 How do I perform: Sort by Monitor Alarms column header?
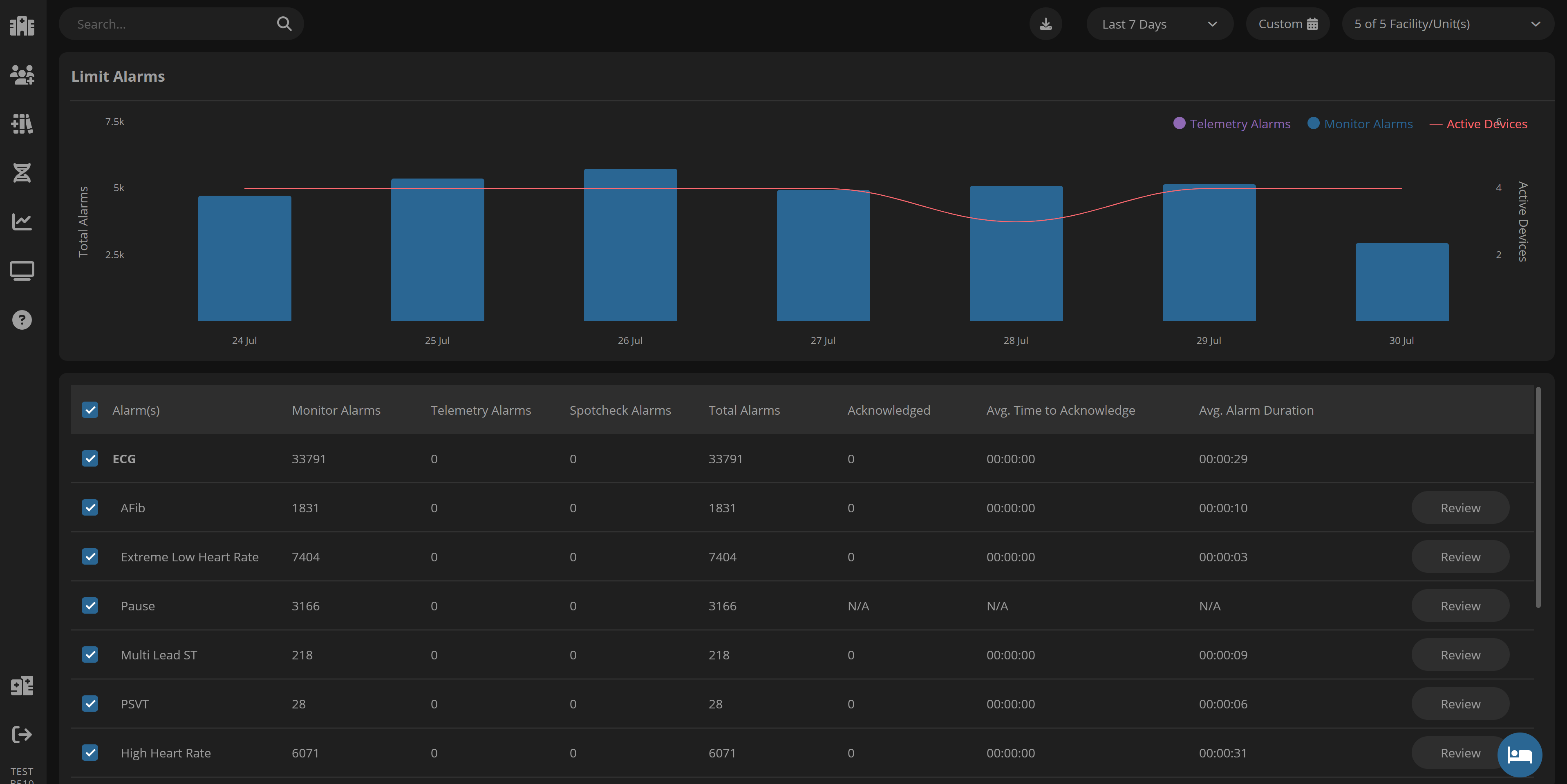tap(336, 410)
